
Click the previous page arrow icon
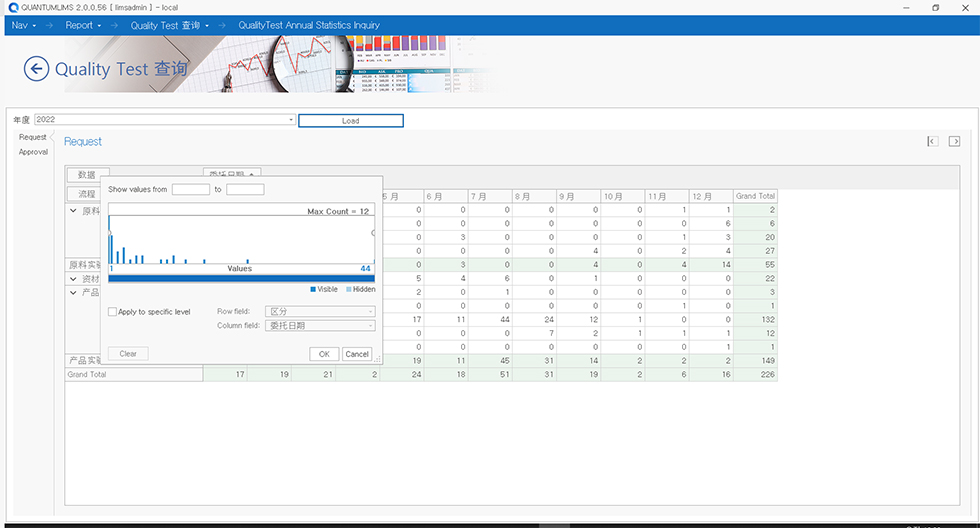point(932,142)
